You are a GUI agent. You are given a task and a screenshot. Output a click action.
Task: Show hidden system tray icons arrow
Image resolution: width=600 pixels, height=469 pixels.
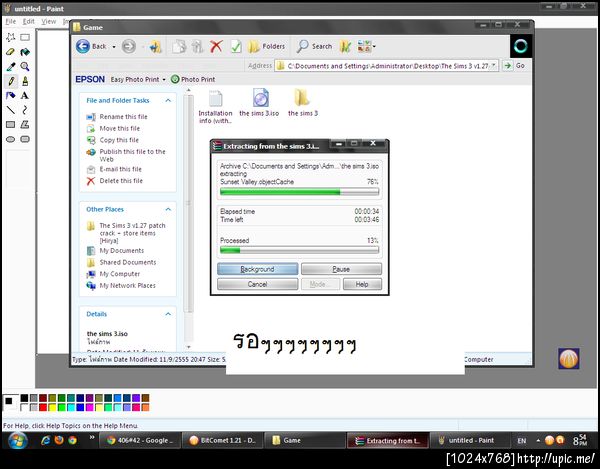click(x=538, y=440)
